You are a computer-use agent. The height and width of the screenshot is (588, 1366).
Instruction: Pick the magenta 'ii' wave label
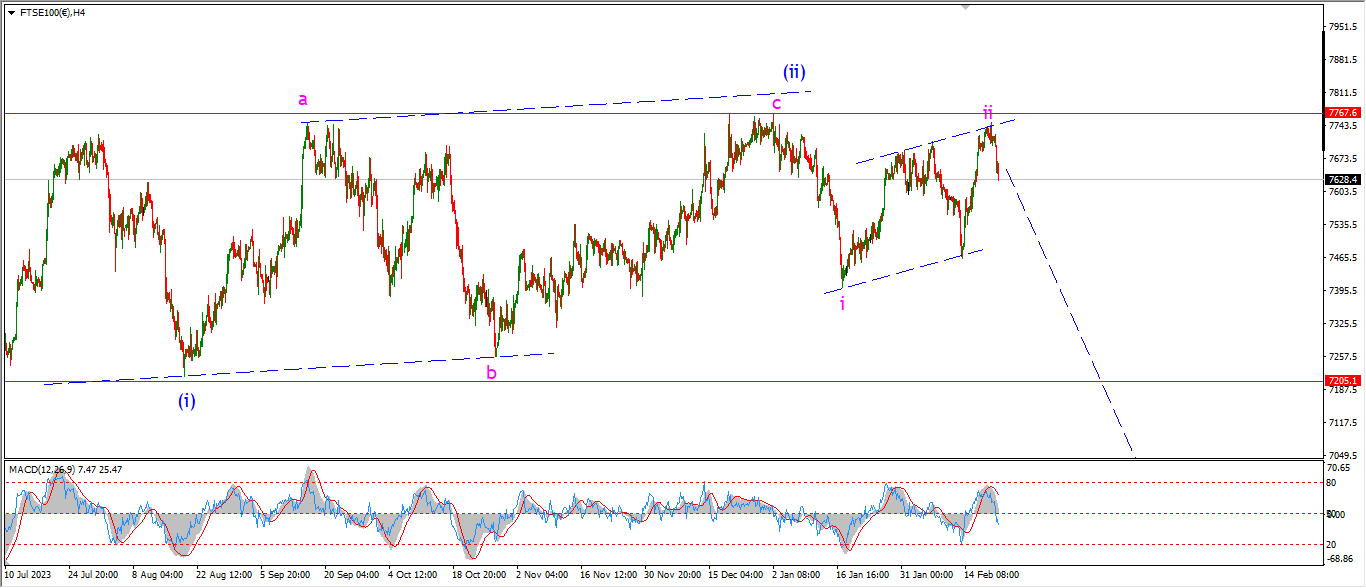[x=987, y=112]
